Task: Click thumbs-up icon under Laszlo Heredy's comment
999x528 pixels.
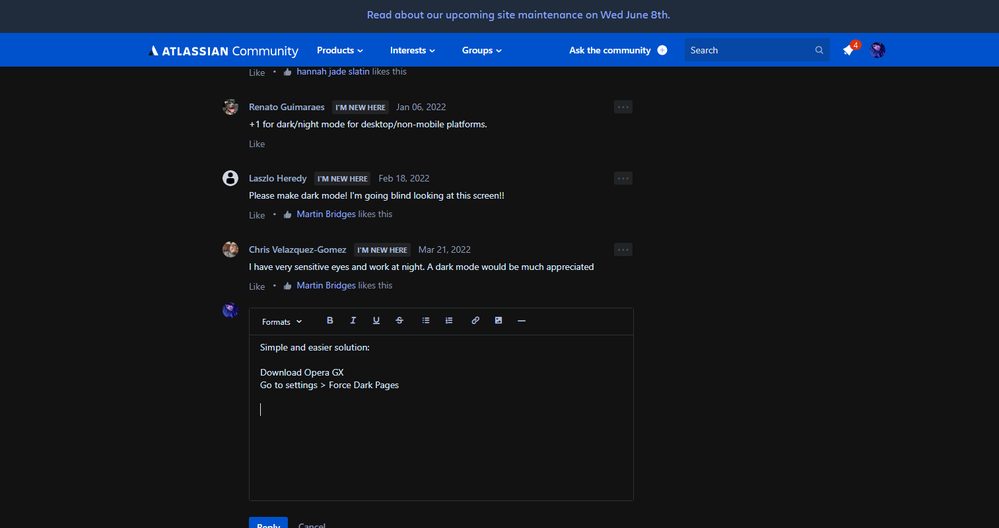Action: tap(287, 215)
